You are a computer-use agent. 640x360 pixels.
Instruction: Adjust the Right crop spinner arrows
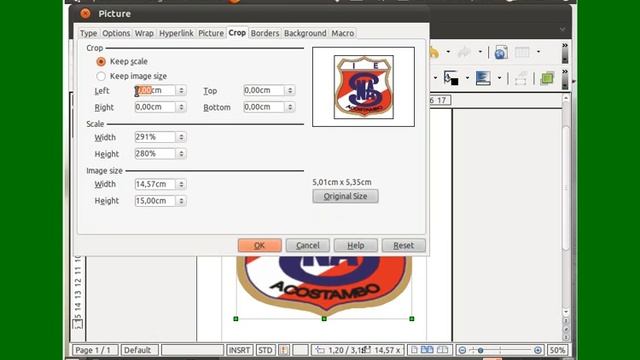(181, 107)
